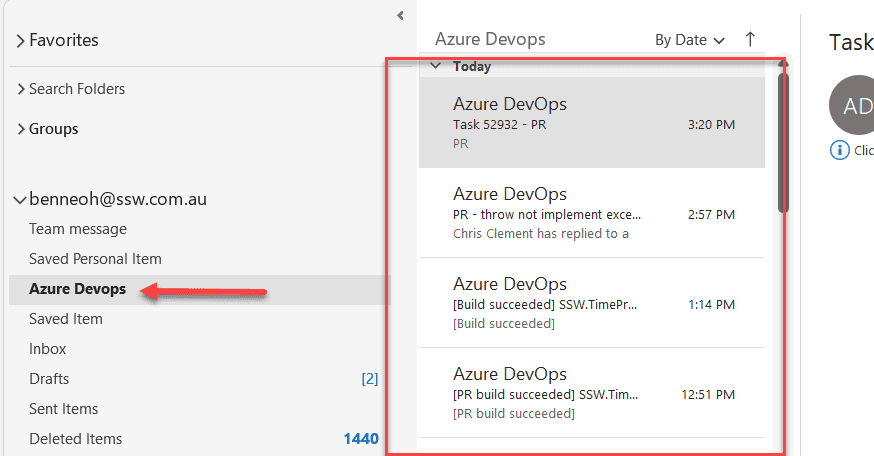Go to the Drafts folder
The height and width of the screenshot is (456, 874).
(49, 379)
